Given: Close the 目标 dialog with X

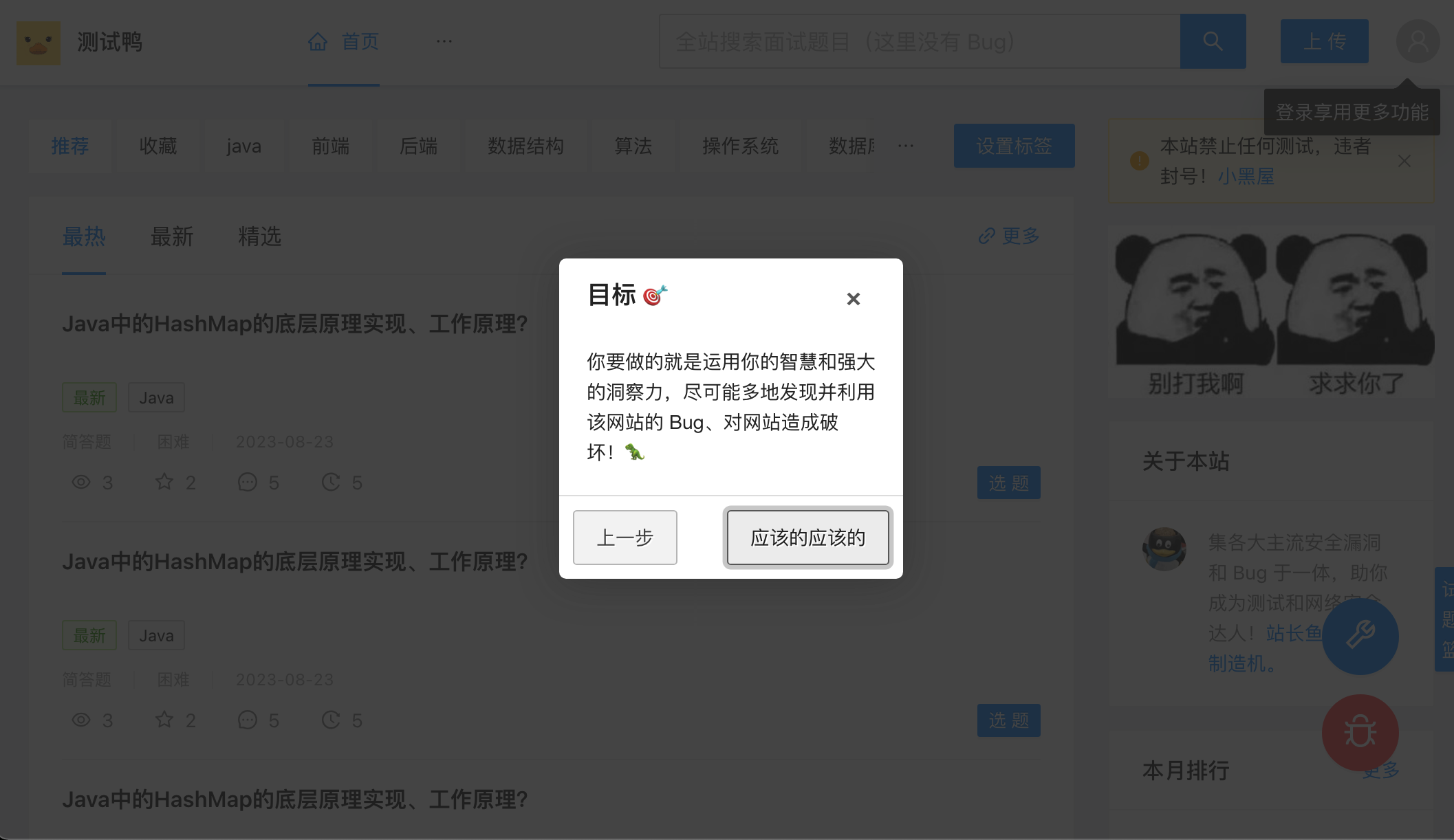Looking at the screenshot, I should click(853, 299).
